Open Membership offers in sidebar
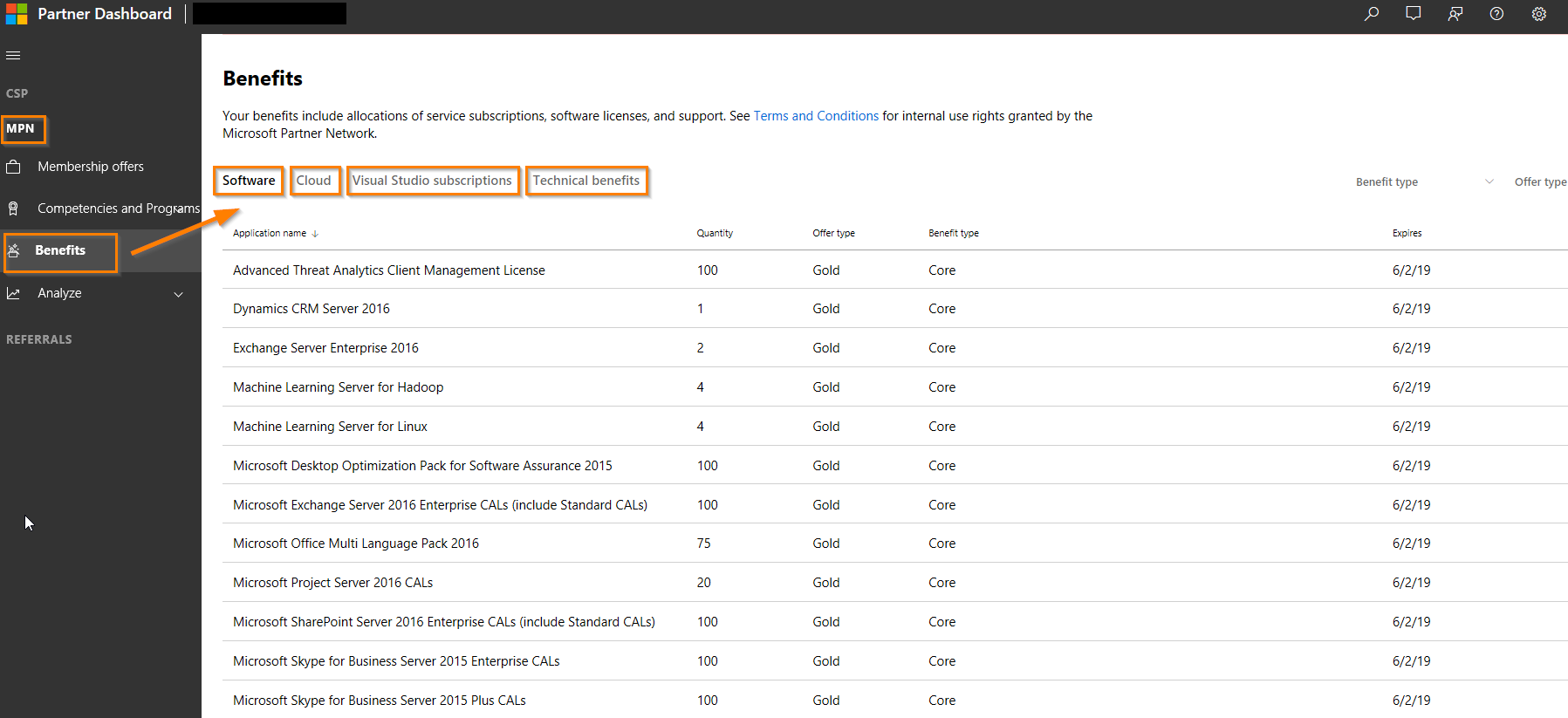 pyautogui.click(x=91, y=167)
